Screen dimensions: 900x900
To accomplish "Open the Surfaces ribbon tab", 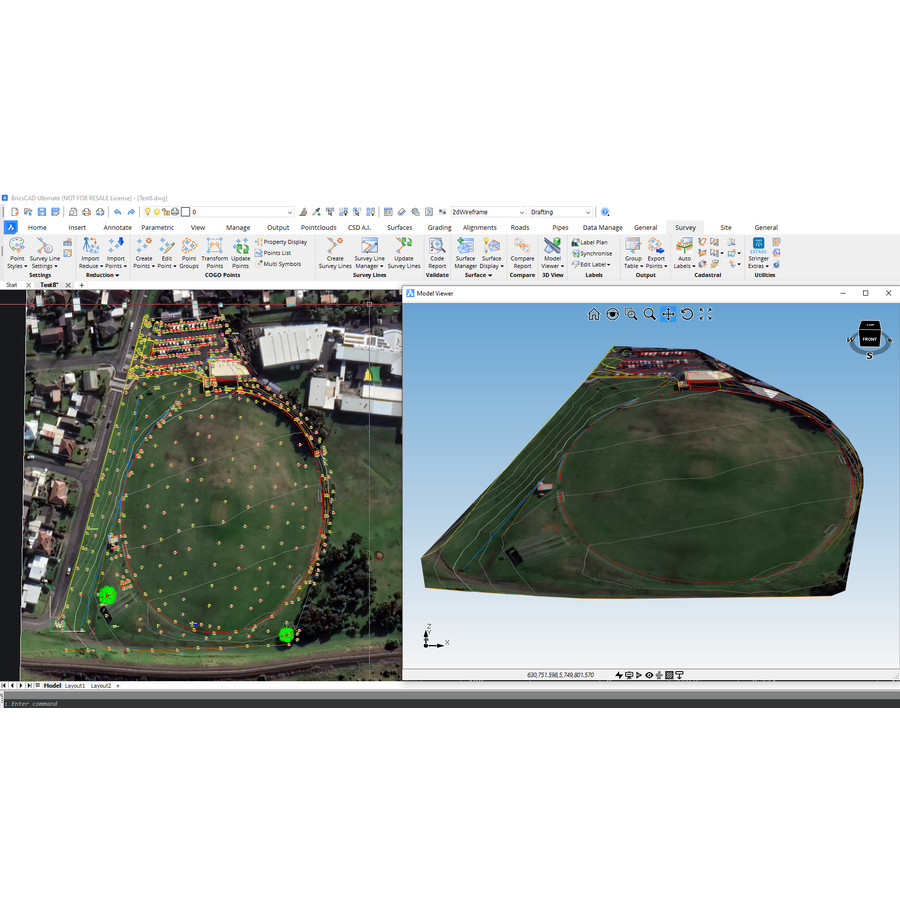I will point(399,228).
